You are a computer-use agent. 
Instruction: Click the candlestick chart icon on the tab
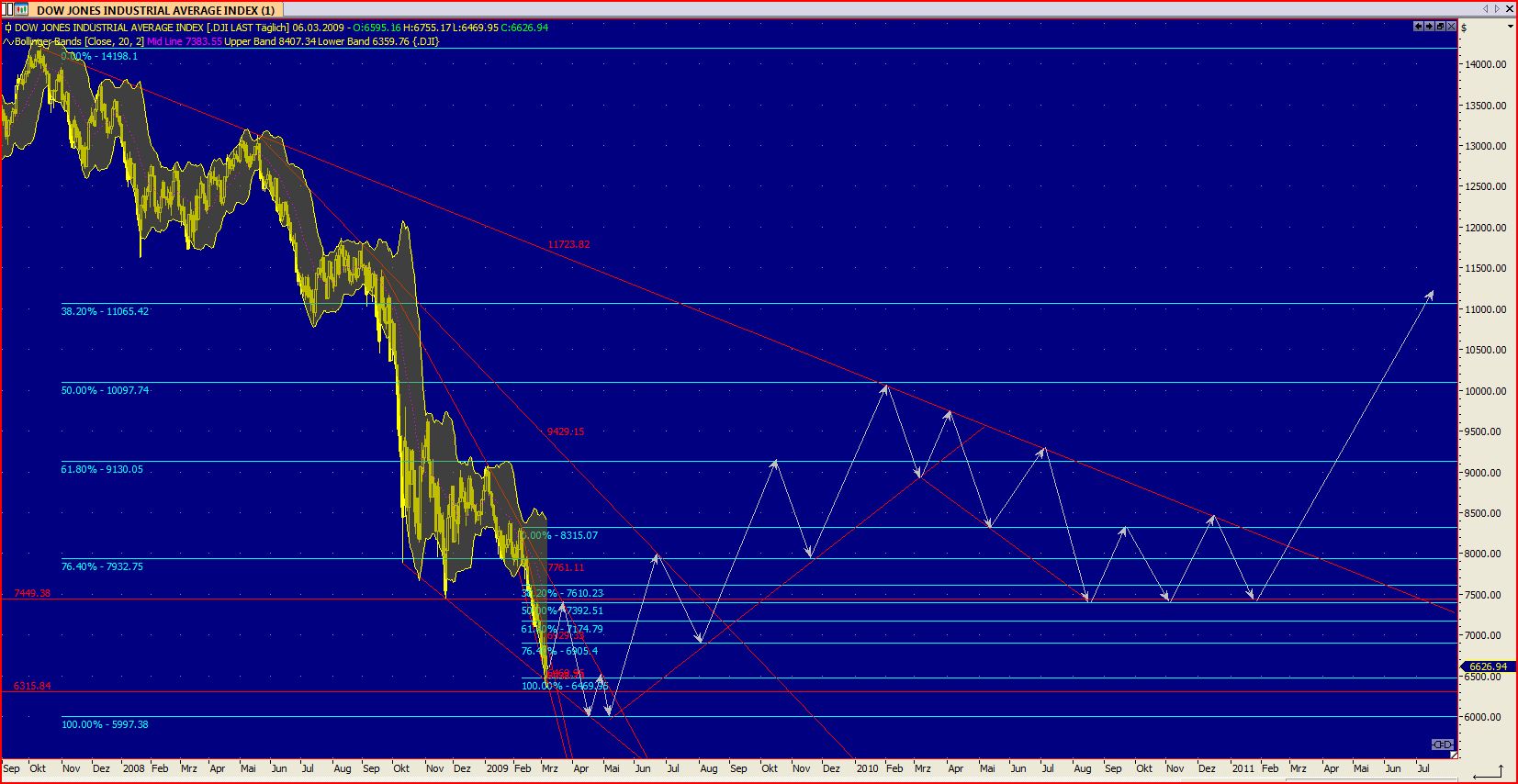[x=21, y=9]
